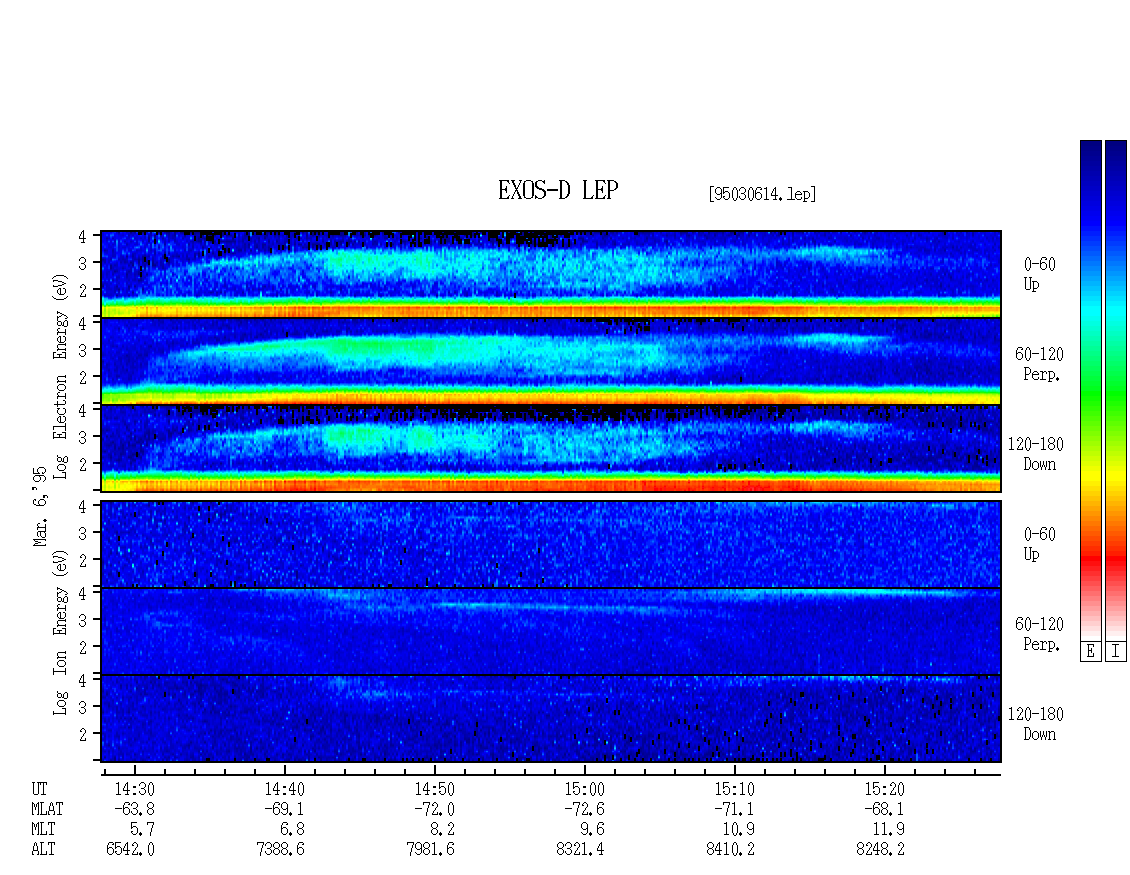Click the MLT row label
This screenshot has width=1130, height=875.
[43, 830]
